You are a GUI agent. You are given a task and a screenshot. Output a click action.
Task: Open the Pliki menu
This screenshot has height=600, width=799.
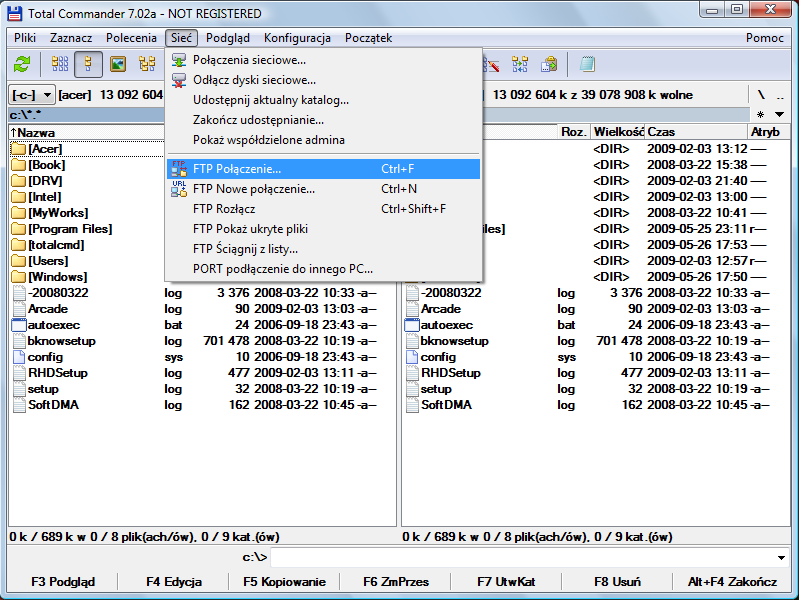tap(25, 38)
